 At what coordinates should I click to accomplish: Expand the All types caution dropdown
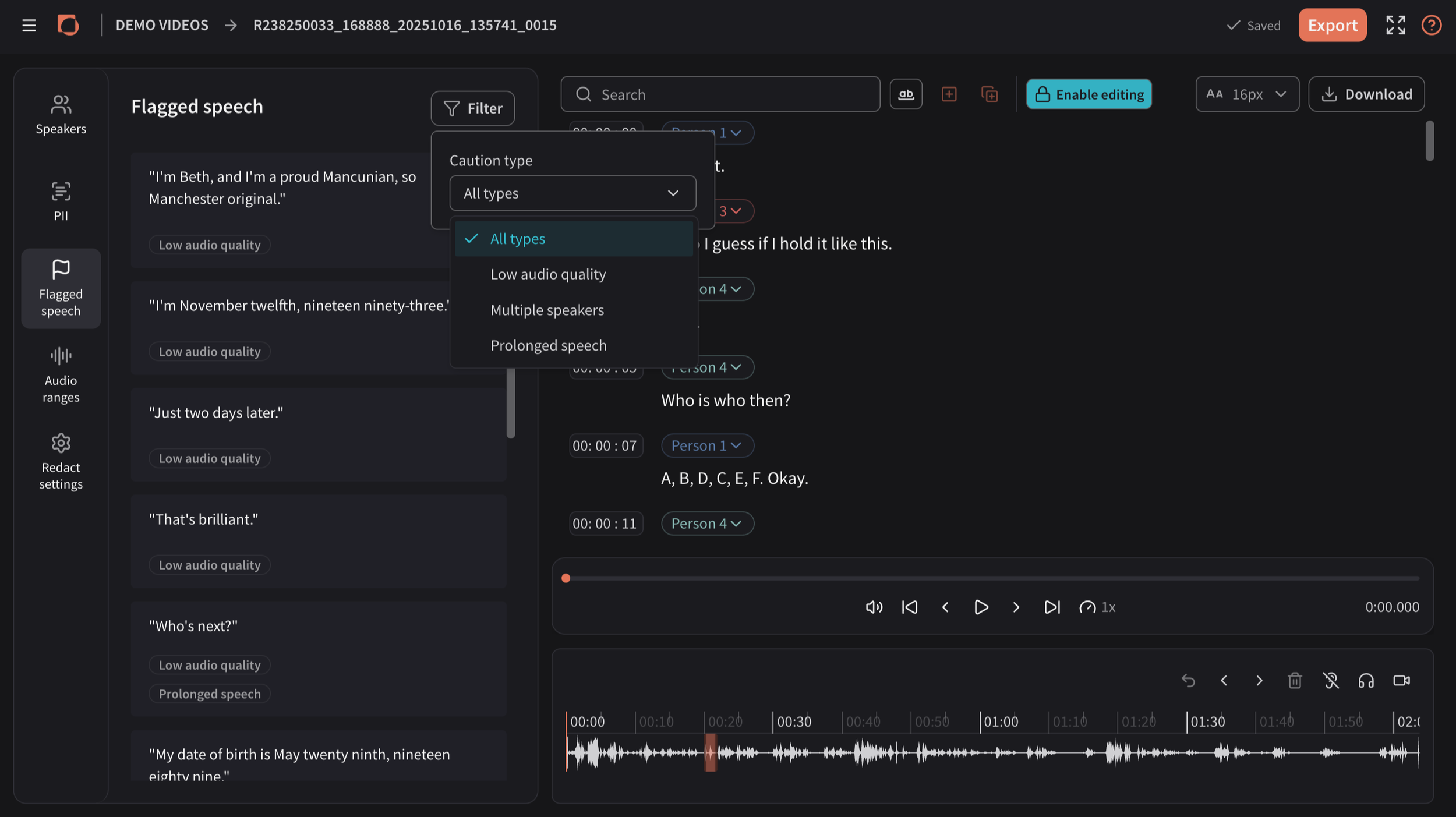(x=572, y=193)
